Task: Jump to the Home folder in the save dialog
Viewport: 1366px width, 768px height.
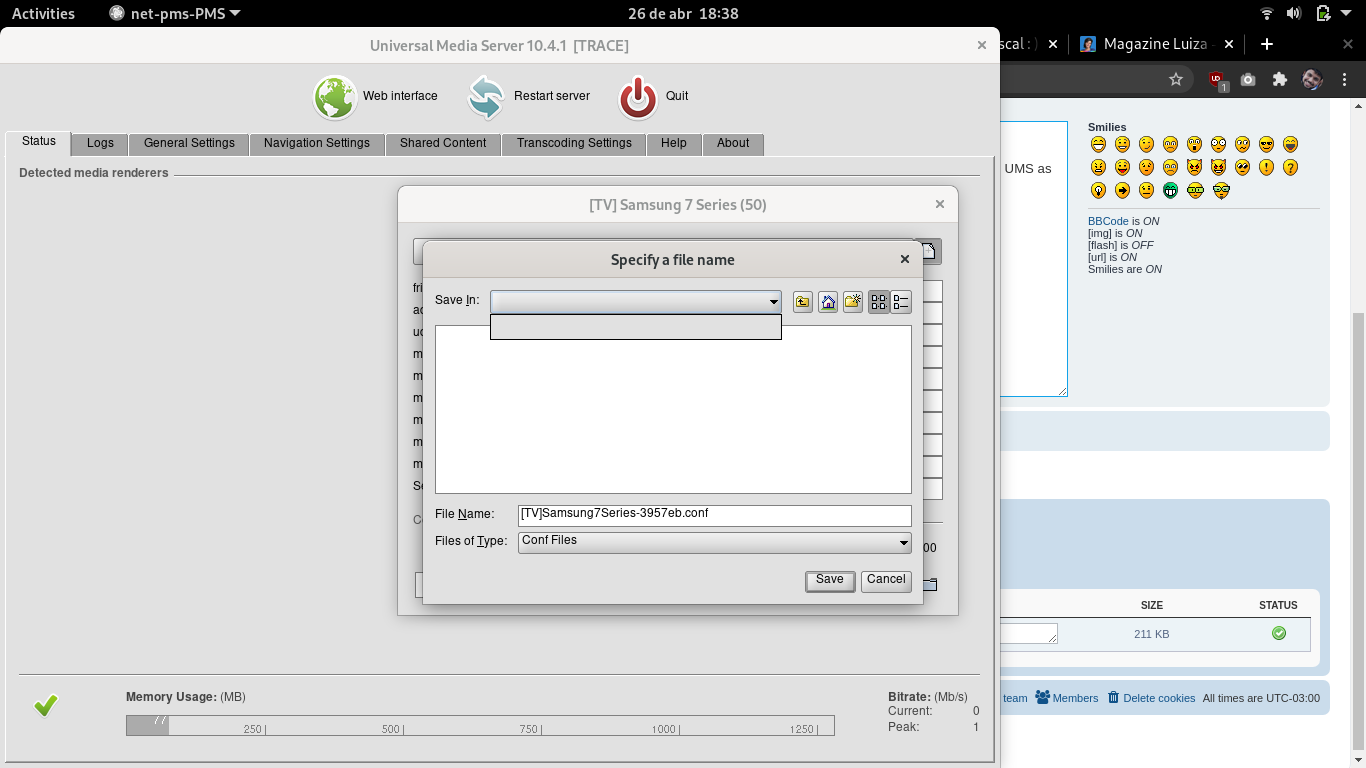Action: point(828,302)
